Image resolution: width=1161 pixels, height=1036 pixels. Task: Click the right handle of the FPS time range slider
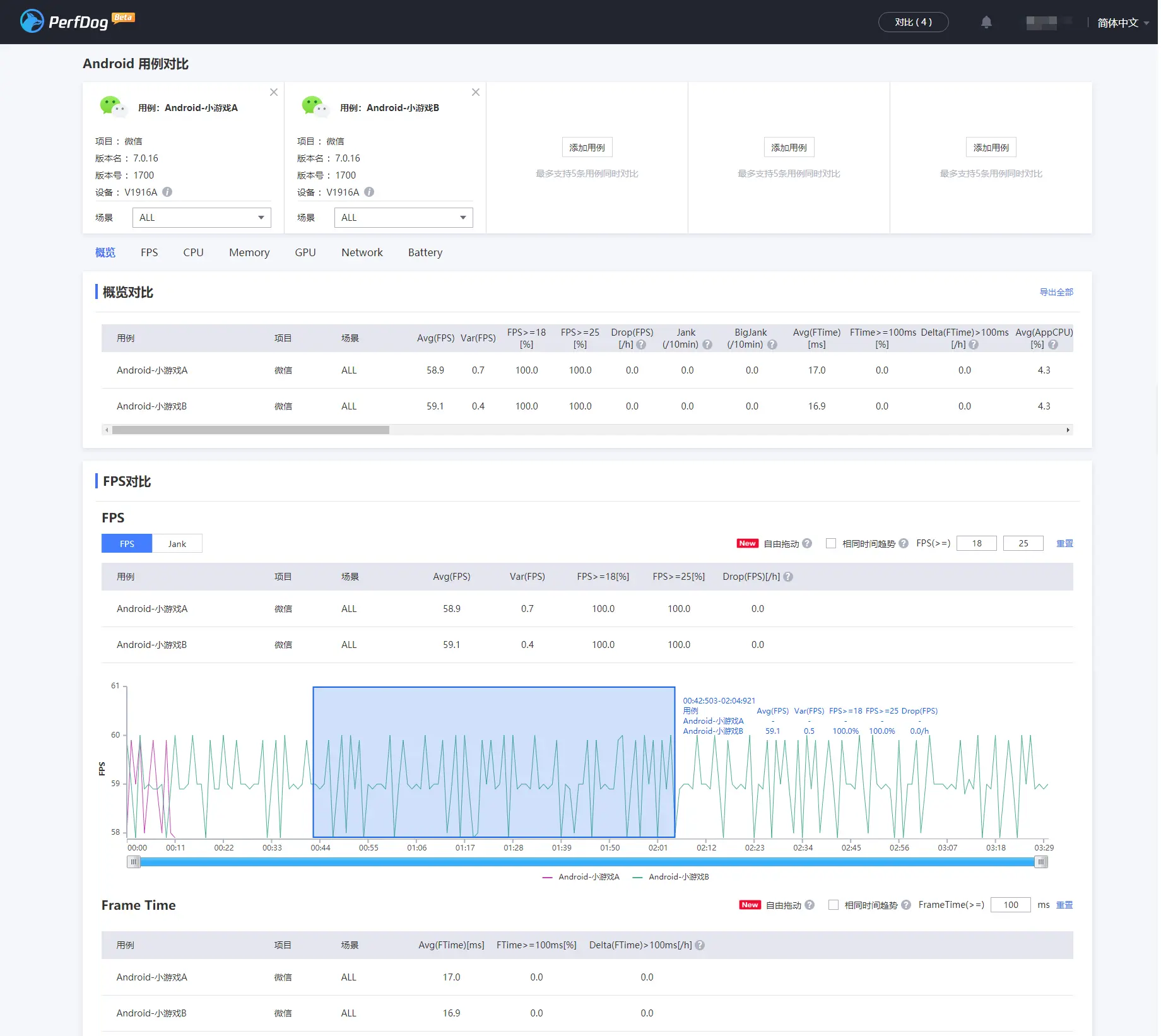point(1041,862)
